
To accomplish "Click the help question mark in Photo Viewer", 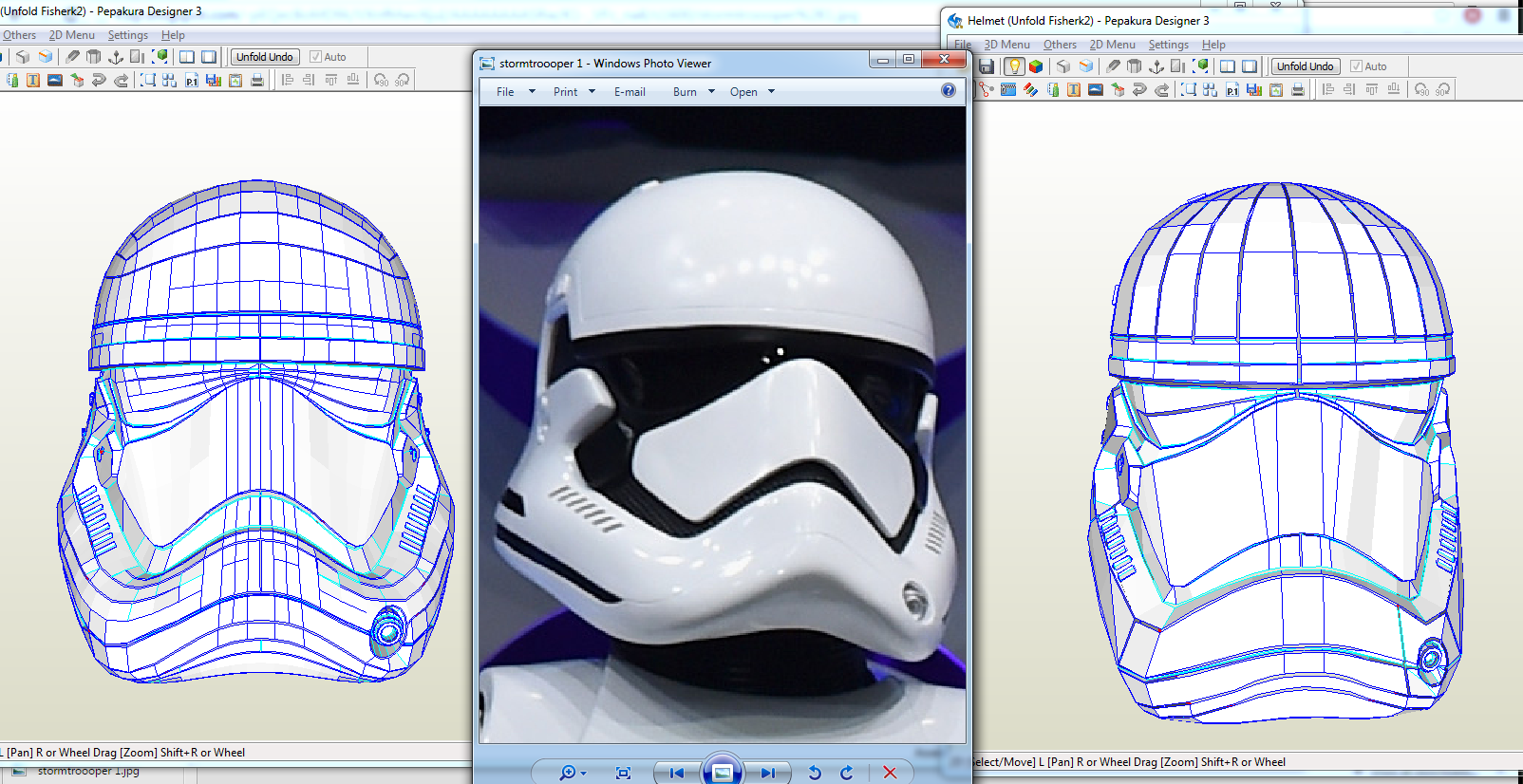I will pos(949,91).
